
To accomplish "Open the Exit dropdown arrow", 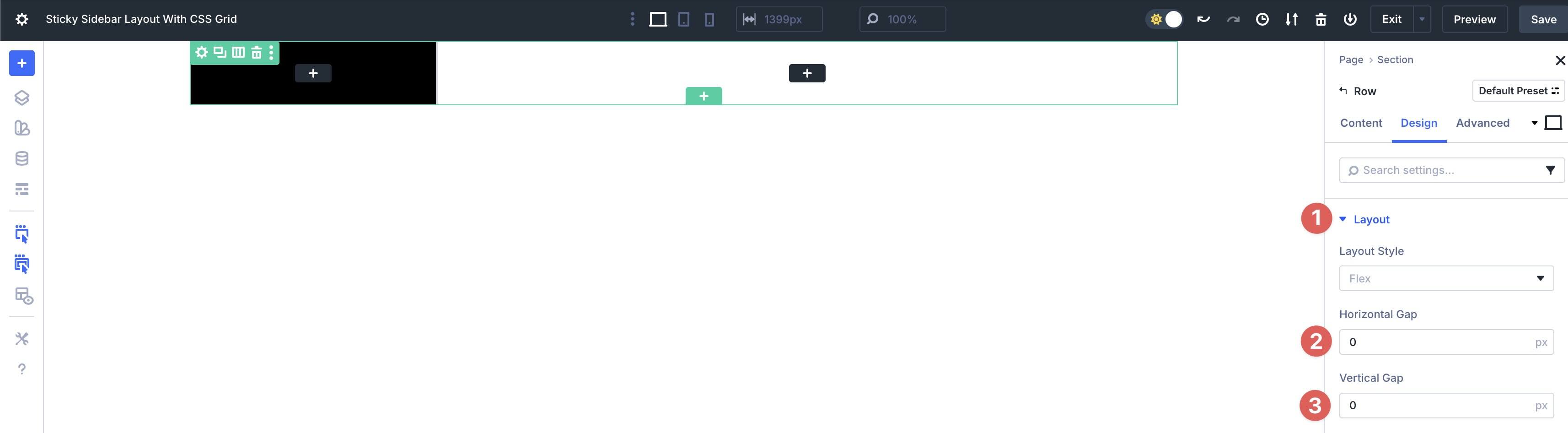I will click(x=1422, y=19).
